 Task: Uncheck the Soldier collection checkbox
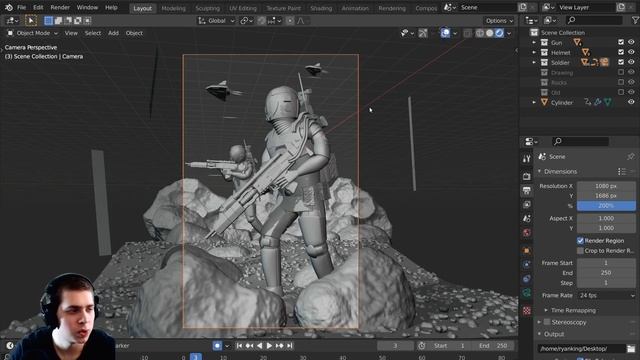tap(621, 62)
